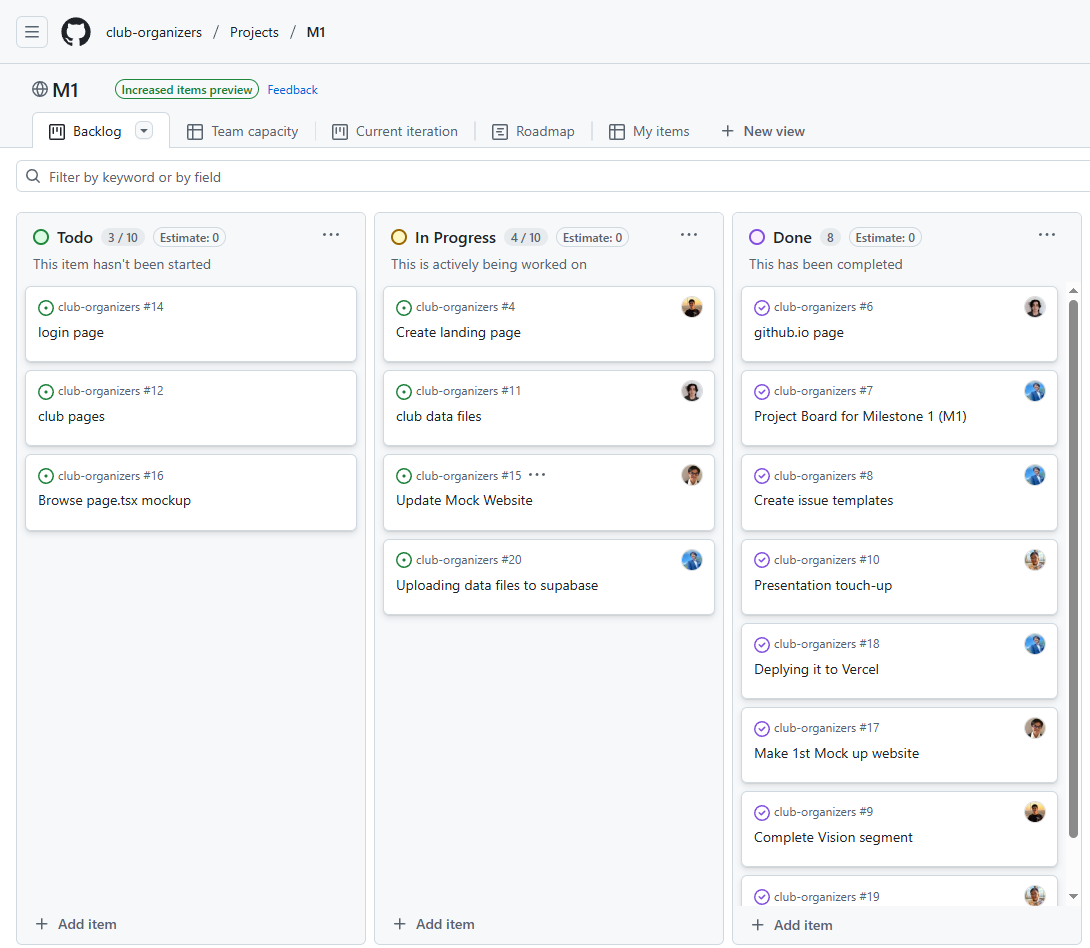Click assignee avatar on Presentation touch-up card
The height and width of the screenshot is (948, 1090).
[x=1035, y=560]
